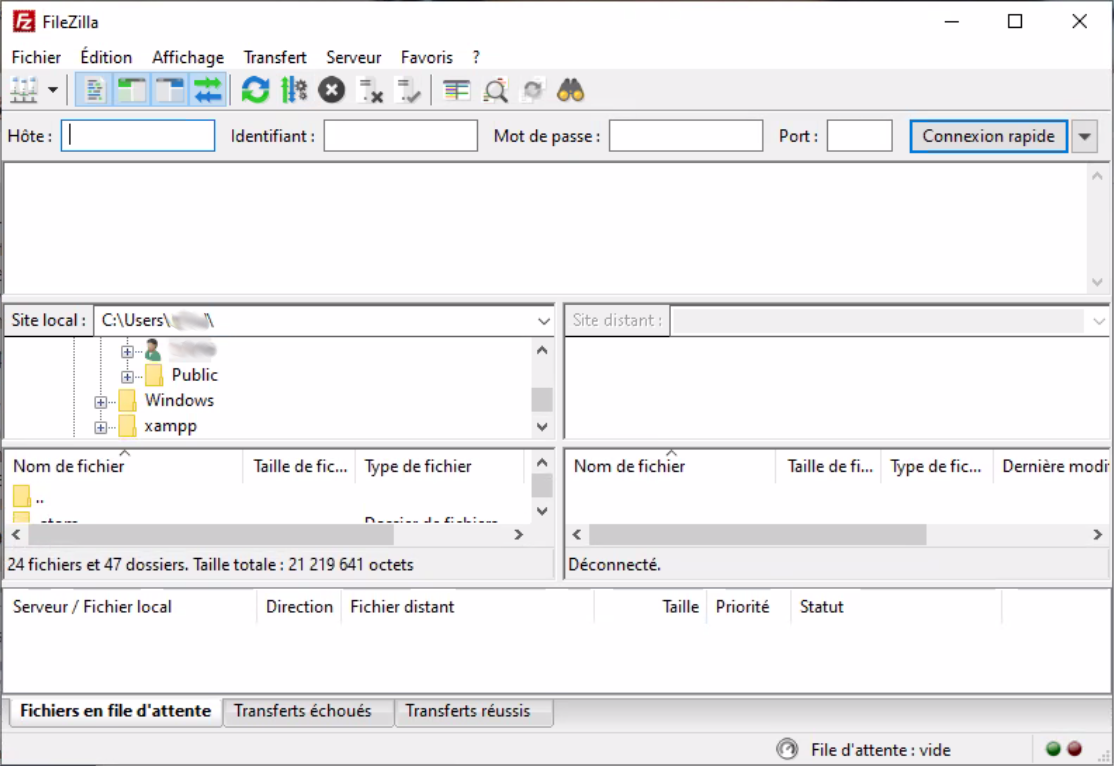Open the Site local path dropdown
Image resolution: width=1114 pixels, height=766 pixels.
click(543, 320)
